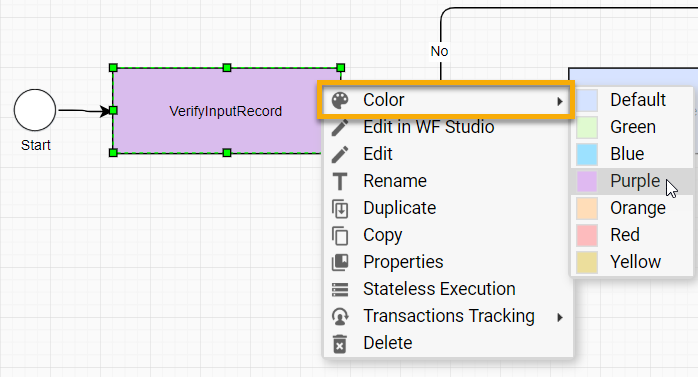The width and height of the screenshot is (698, 377).
Task: Click the Color palette icon
Action: point(340,100)
